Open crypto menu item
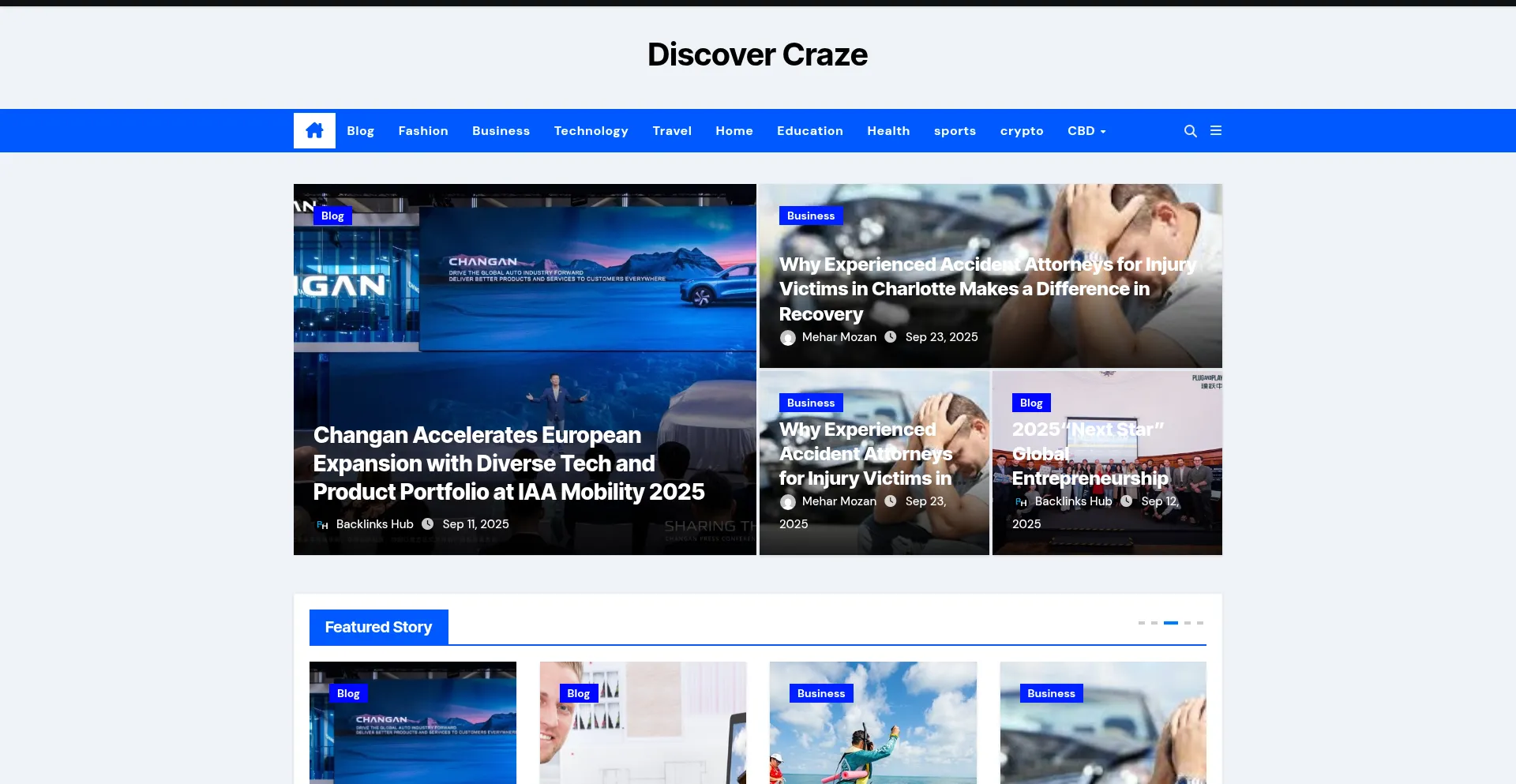This screenshot has width=1516, height=784. coord(1022,131)
